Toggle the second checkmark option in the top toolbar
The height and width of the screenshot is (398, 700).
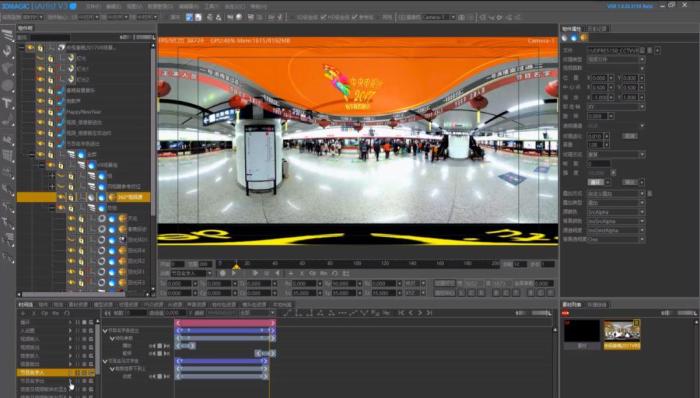(354, 17)
